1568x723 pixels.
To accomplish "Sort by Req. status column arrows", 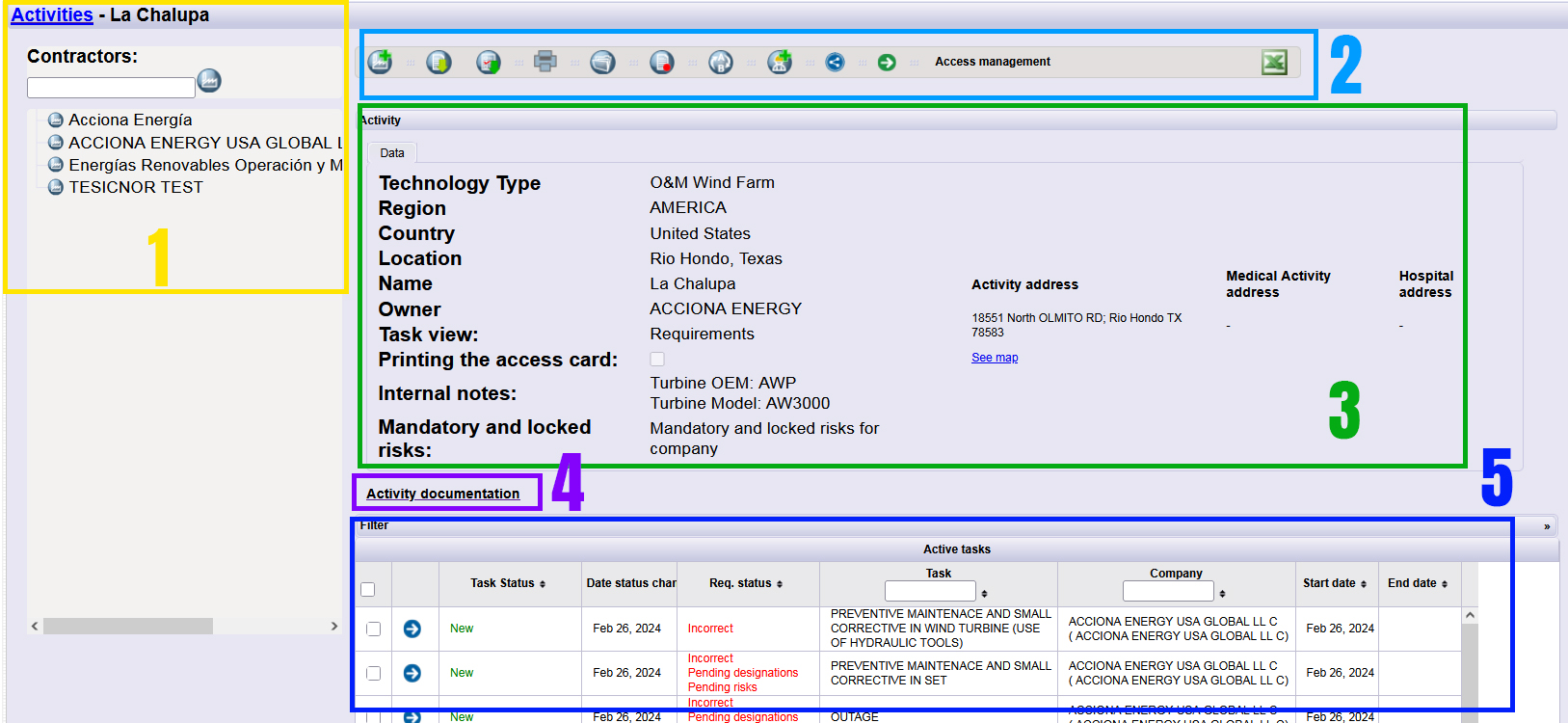I will 780,584.
